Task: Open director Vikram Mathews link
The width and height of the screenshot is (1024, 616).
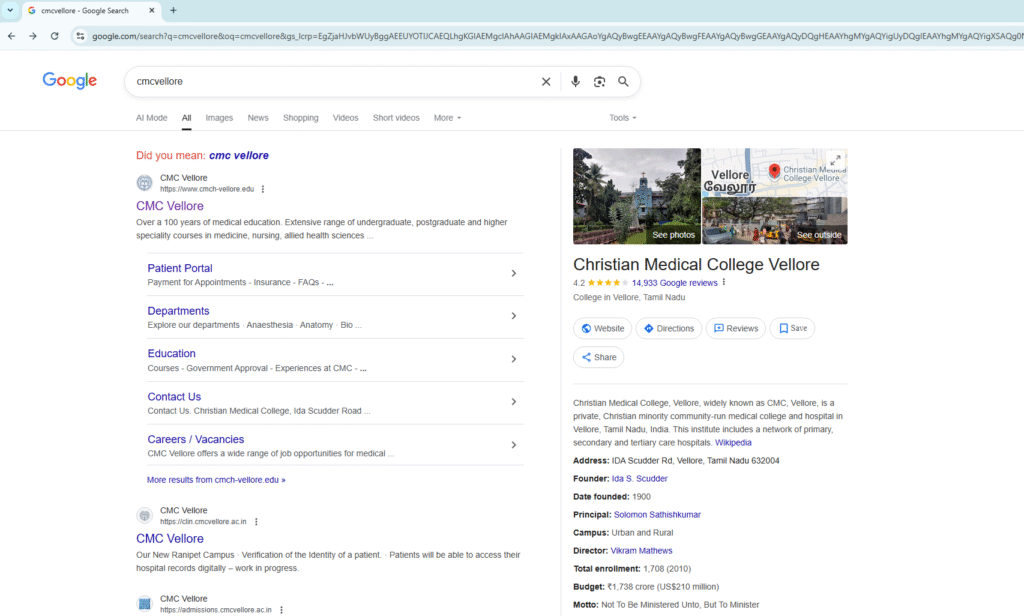Action: [641, 551]
